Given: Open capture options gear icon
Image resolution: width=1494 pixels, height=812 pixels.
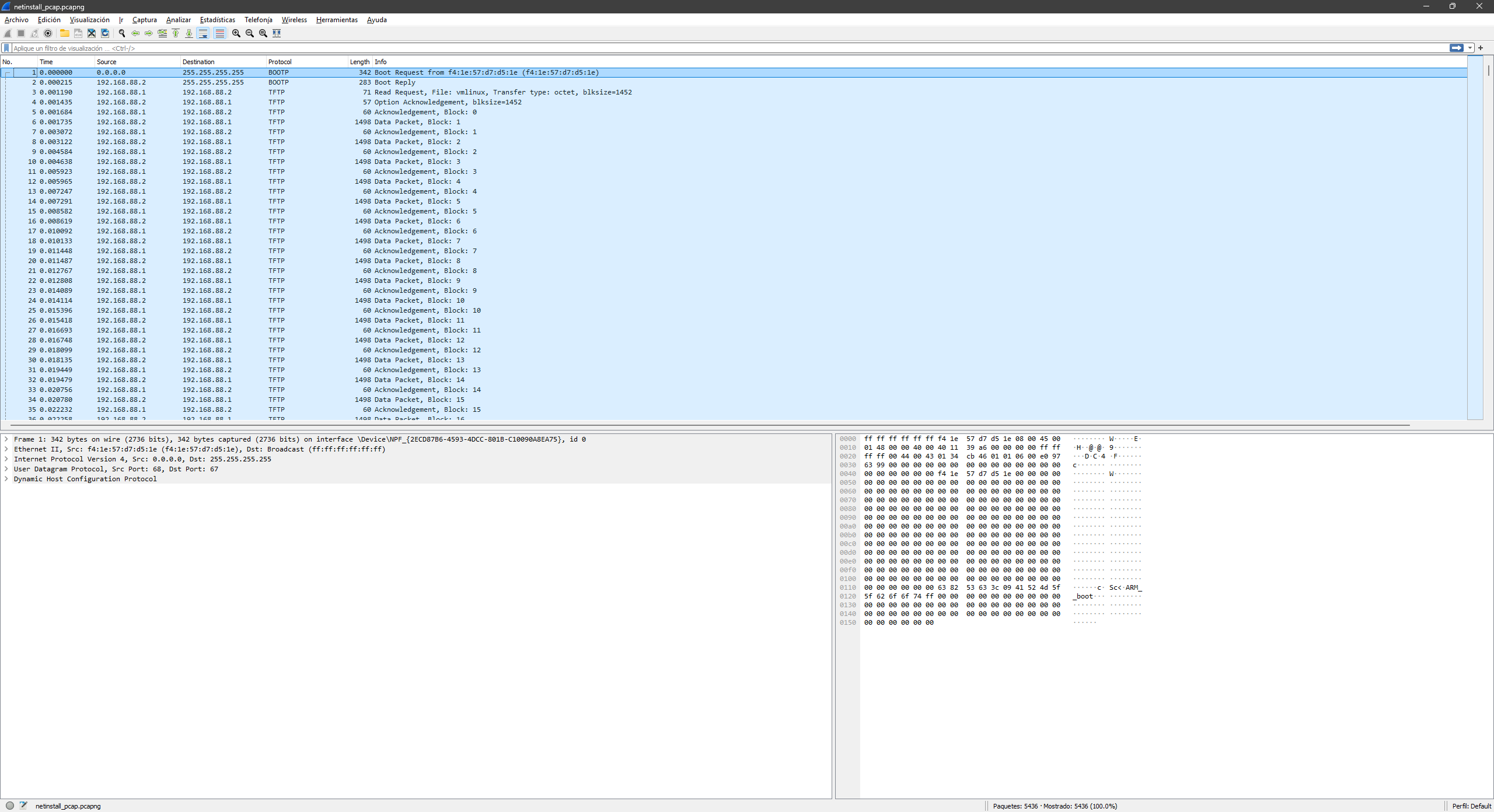Looking at the screenshot, I should 48,33.
